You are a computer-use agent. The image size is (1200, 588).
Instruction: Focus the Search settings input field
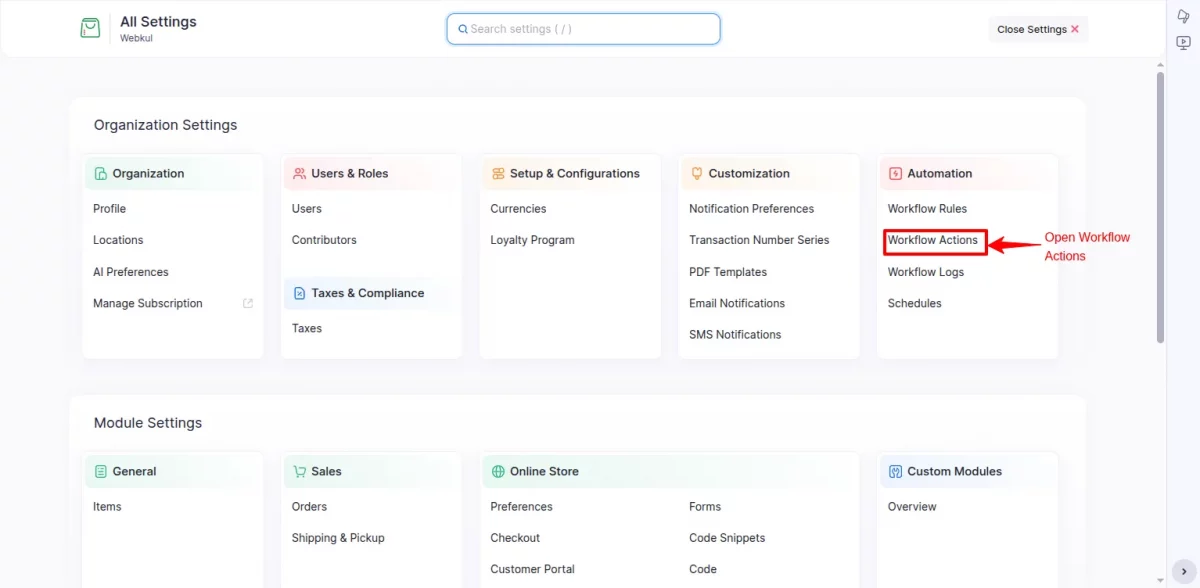click(583, 29)
